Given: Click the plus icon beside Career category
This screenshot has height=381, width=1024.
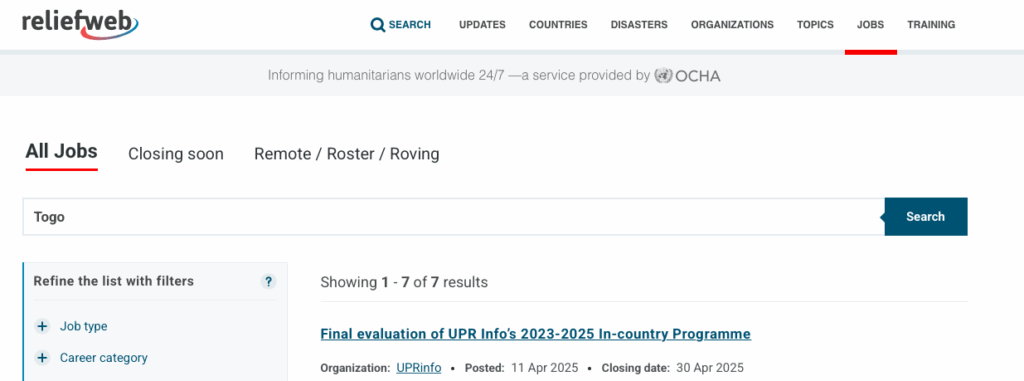Looking at the screenshot, I should [x=42, y=357].
